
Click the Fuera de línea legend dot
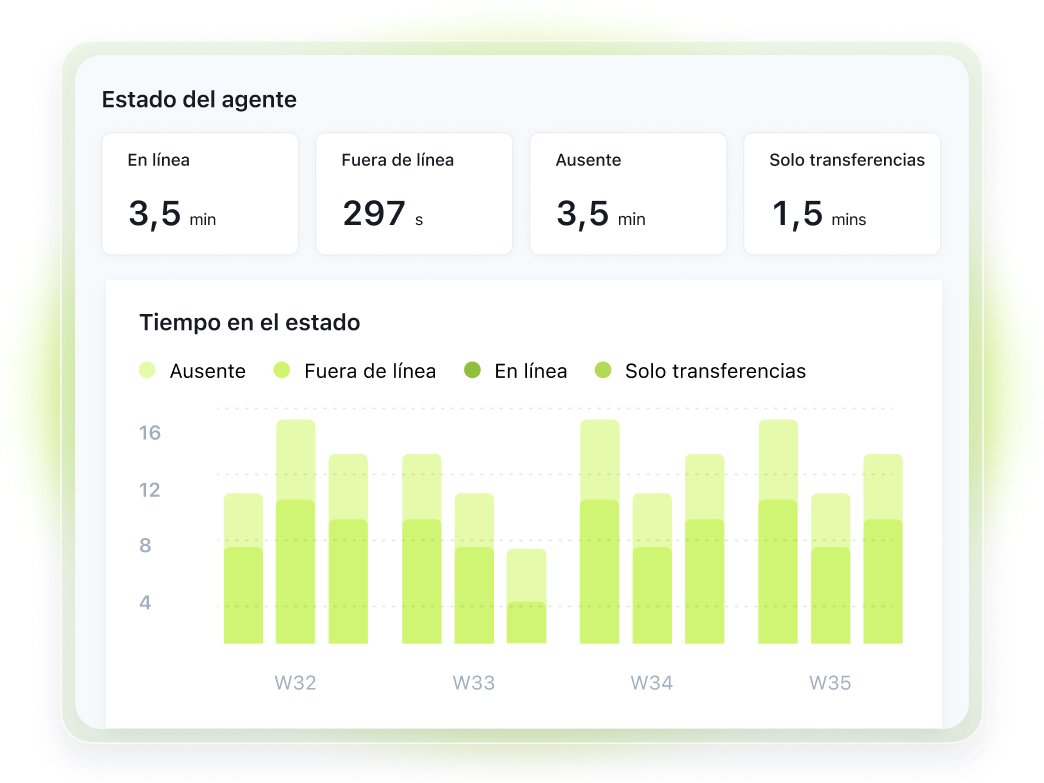coord(282,371)
